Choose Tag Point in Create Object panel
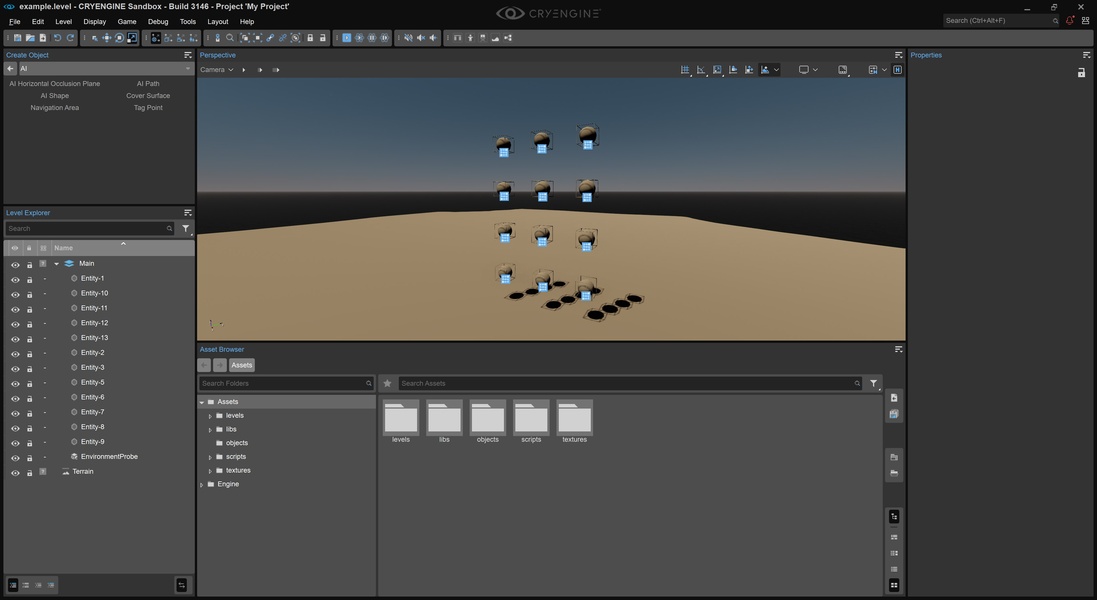Image resolution: width=1097 pixels, height=600 pixels. point(148,108)
